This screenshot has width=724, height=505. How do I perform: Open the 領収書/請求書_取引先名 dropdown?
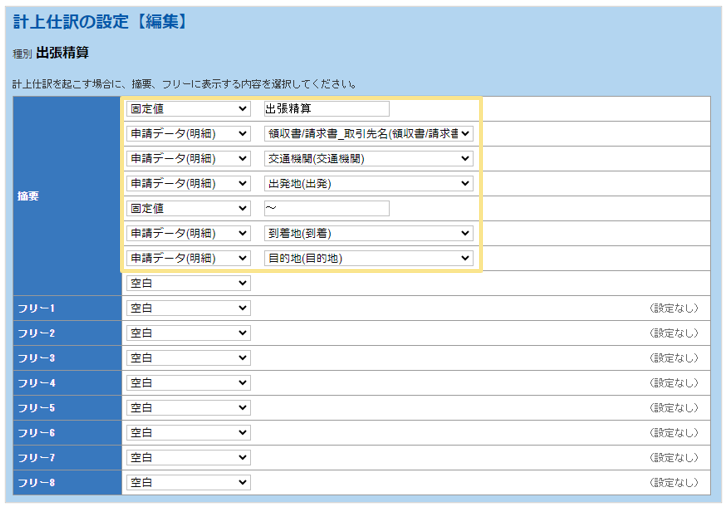[x=368, y=133]
